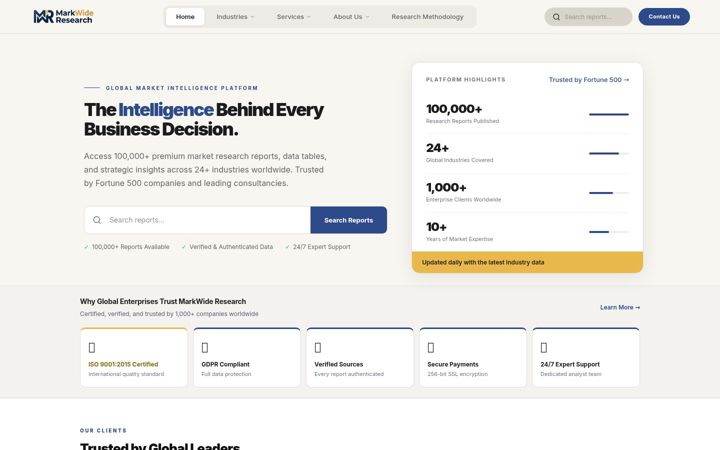Click the magnifier icon in hero search box

[97, 220]
